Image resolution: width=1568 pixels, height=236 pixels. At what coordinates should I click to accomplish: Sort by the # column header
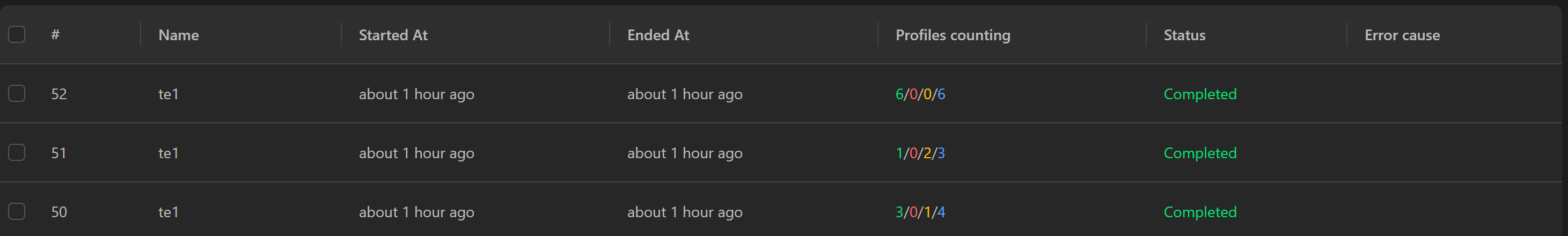click(x=55, y=35)
